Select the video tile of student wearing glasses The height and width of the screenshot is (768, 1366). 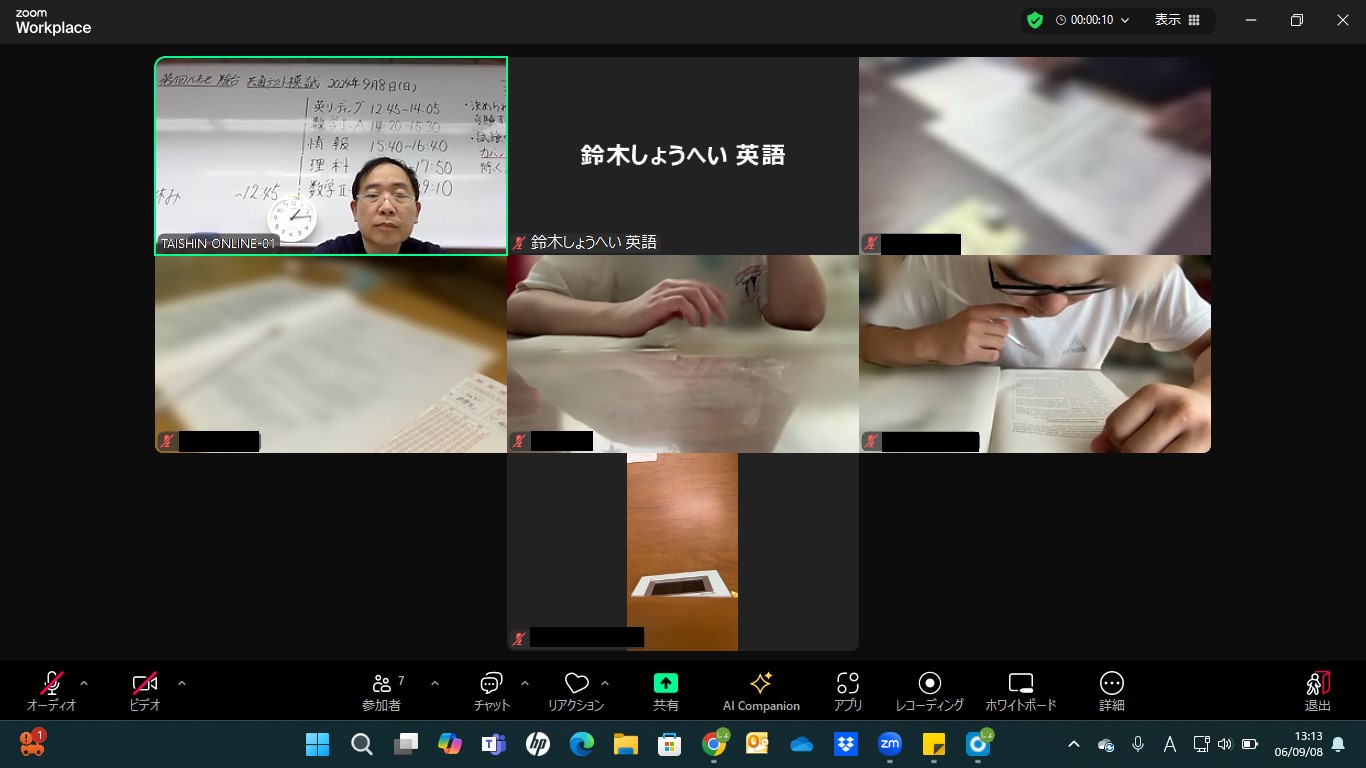(x=1035, y=354)
